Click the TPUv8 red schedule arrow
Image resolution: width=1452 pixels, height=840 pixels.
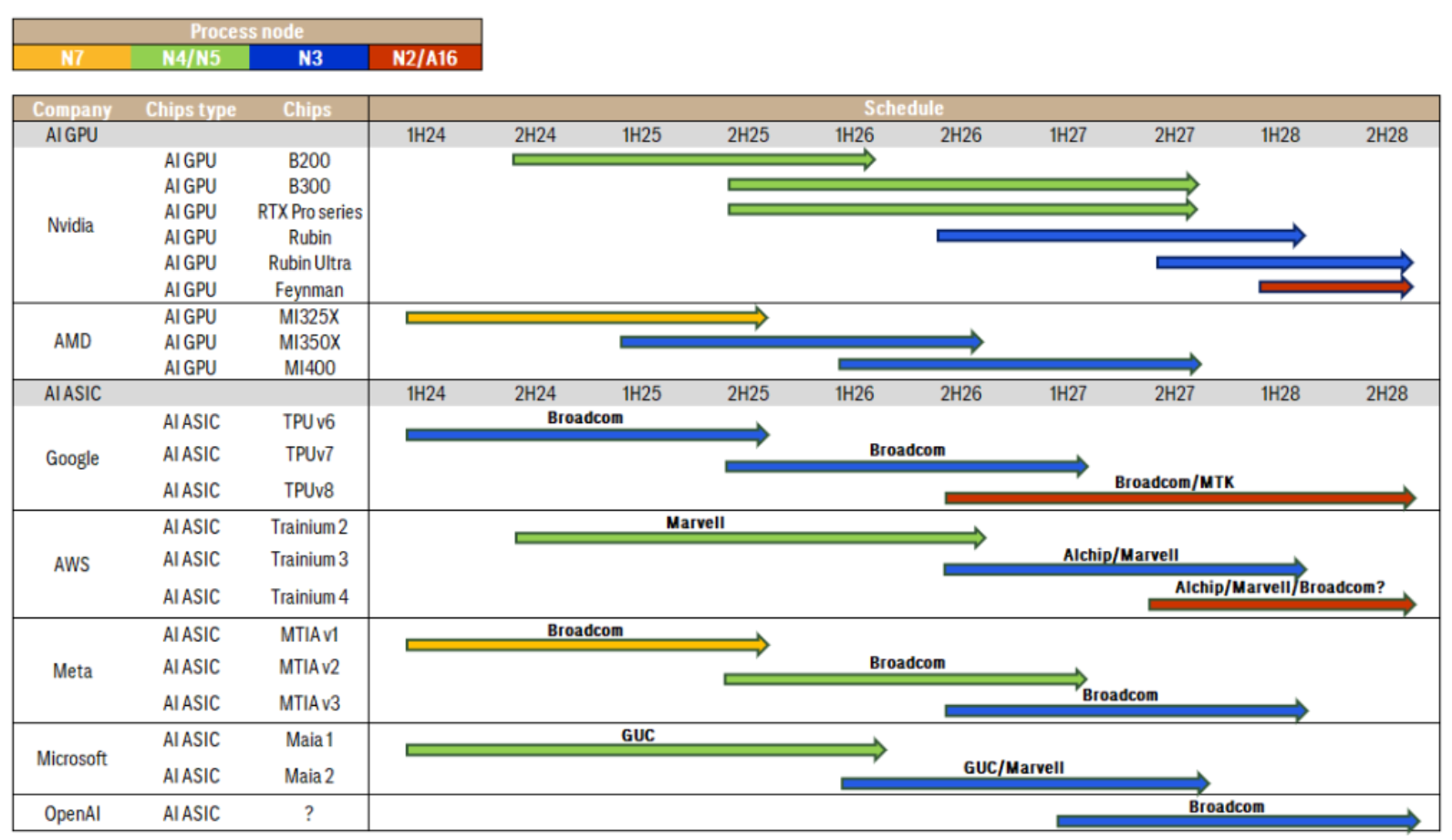(1180, 498)
